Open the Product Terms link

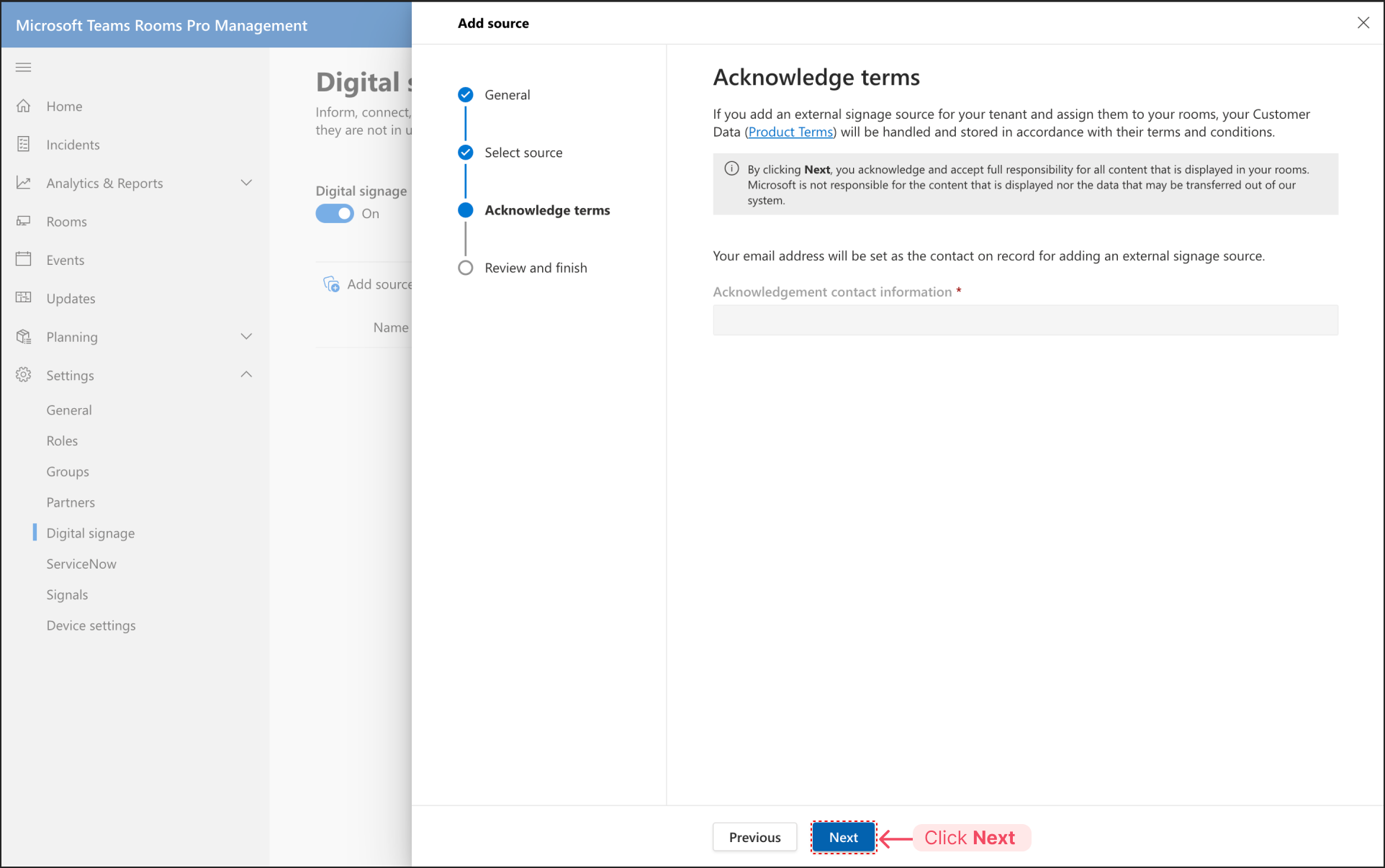click(790, 132)
